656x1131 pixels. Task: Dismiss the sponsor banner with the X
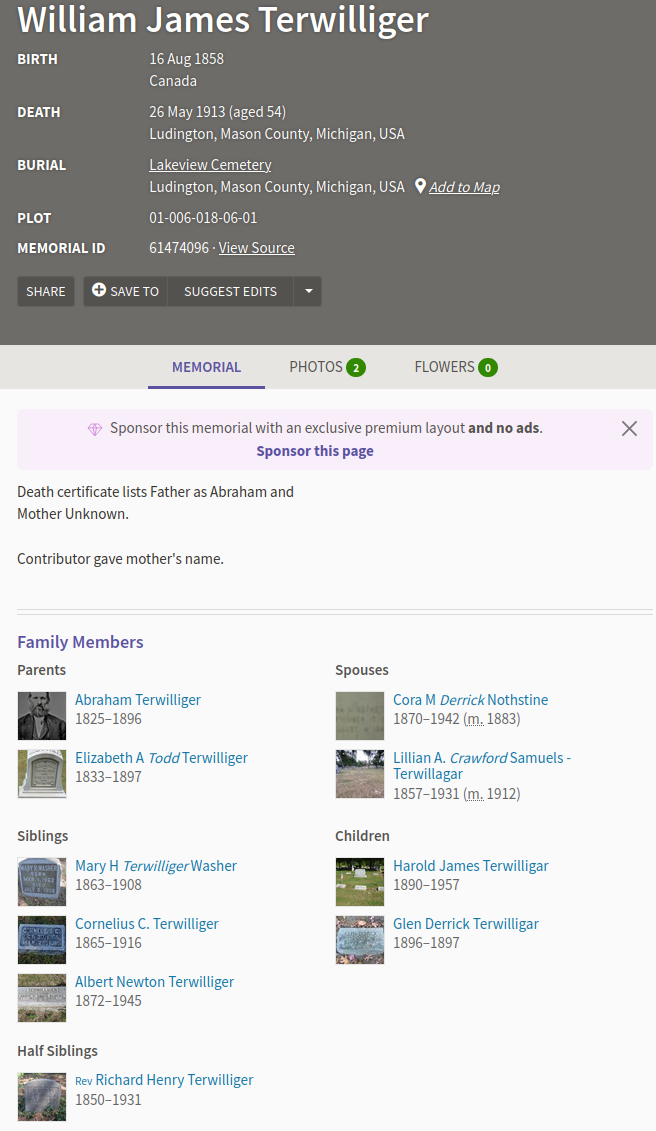[x=629, y=428]
